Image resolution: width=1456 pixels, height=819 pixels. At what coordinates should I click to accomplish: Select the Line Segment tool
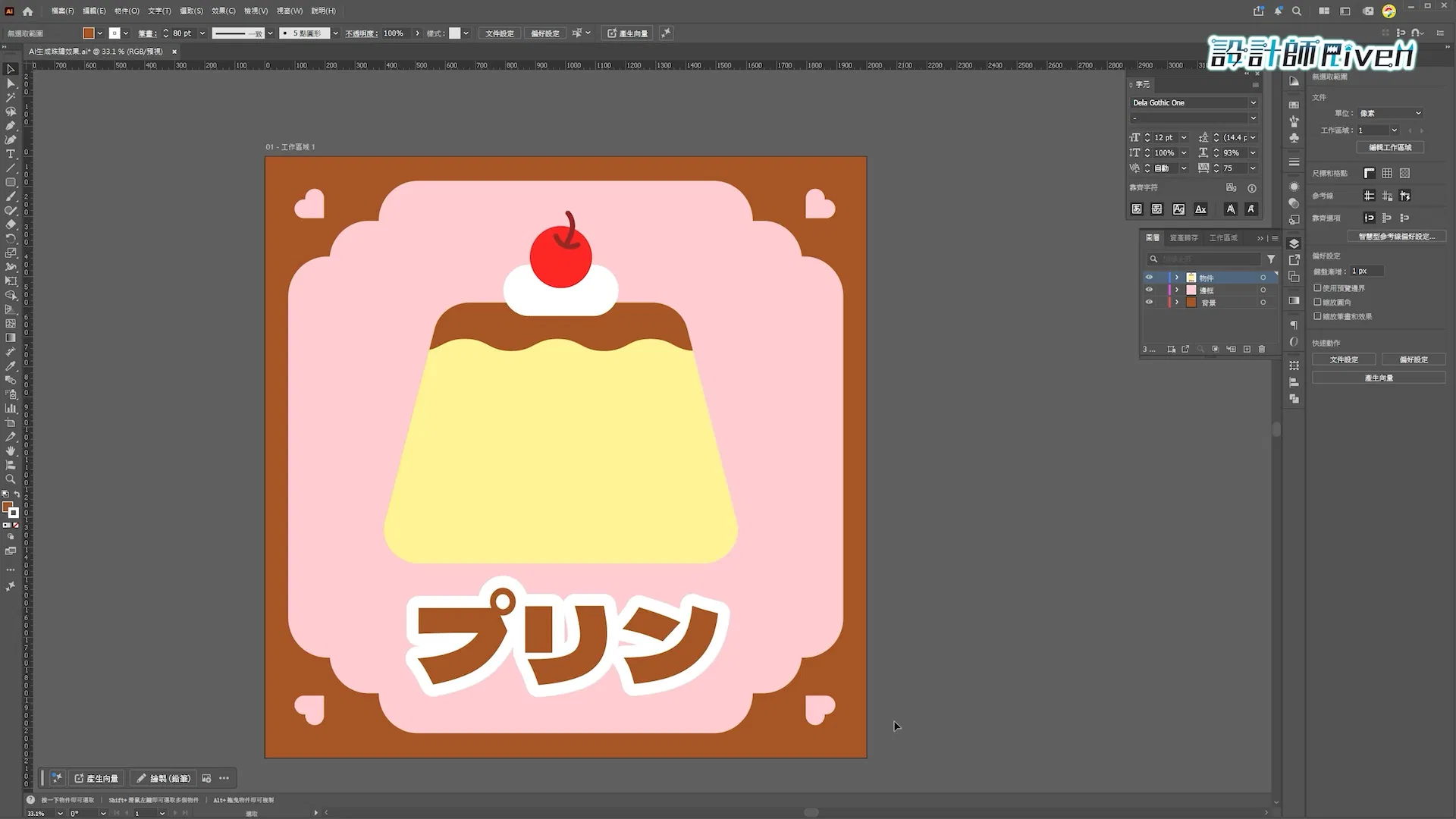tap(11, 168)
